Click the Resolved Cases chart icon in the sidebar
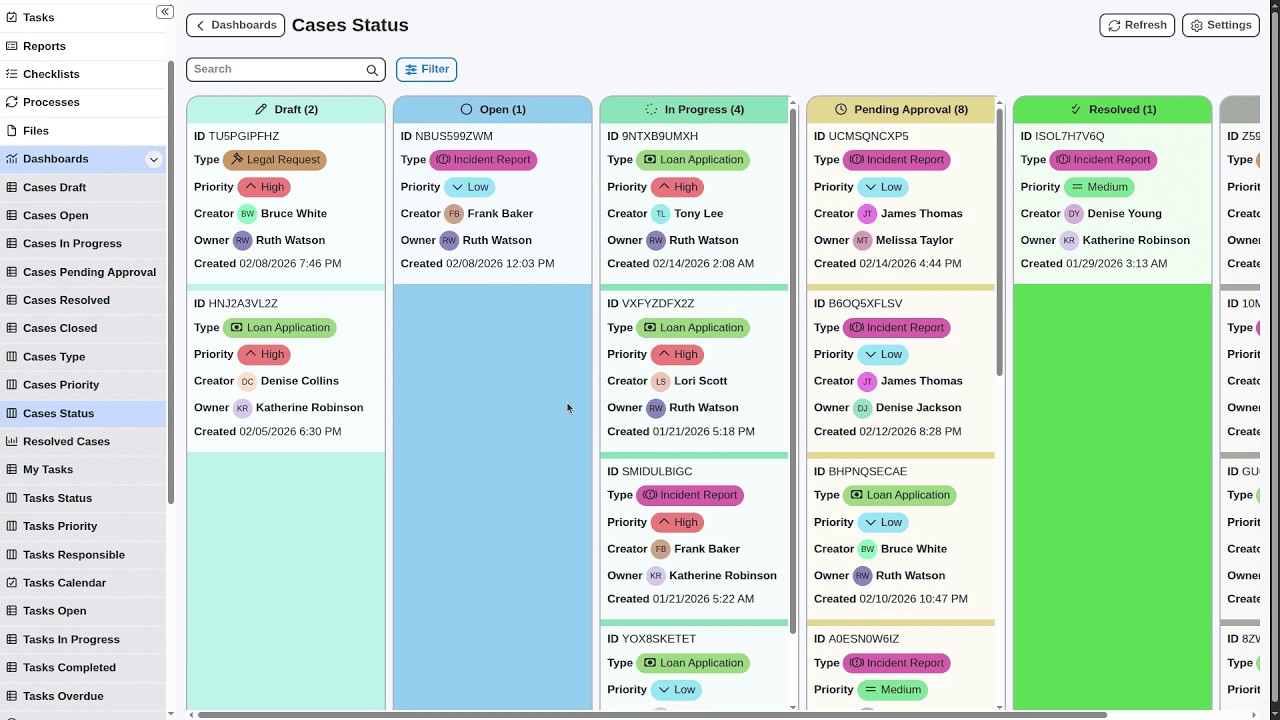The width and height of the screenshot is (1280, 720). point(12,441)
